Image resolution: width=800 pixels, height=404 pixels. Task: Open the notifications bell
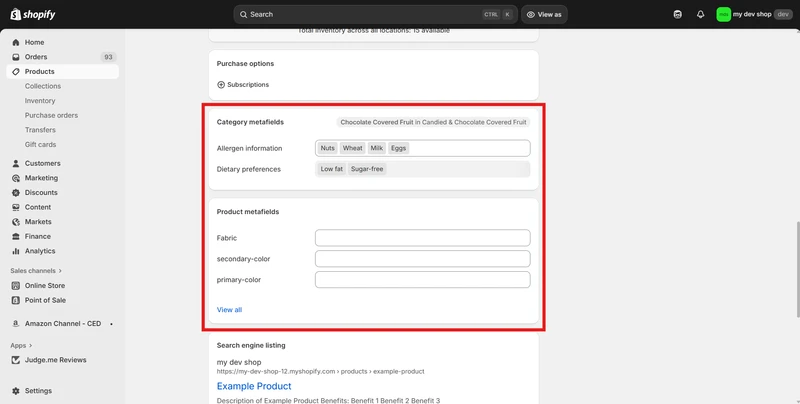click(701, 14)
